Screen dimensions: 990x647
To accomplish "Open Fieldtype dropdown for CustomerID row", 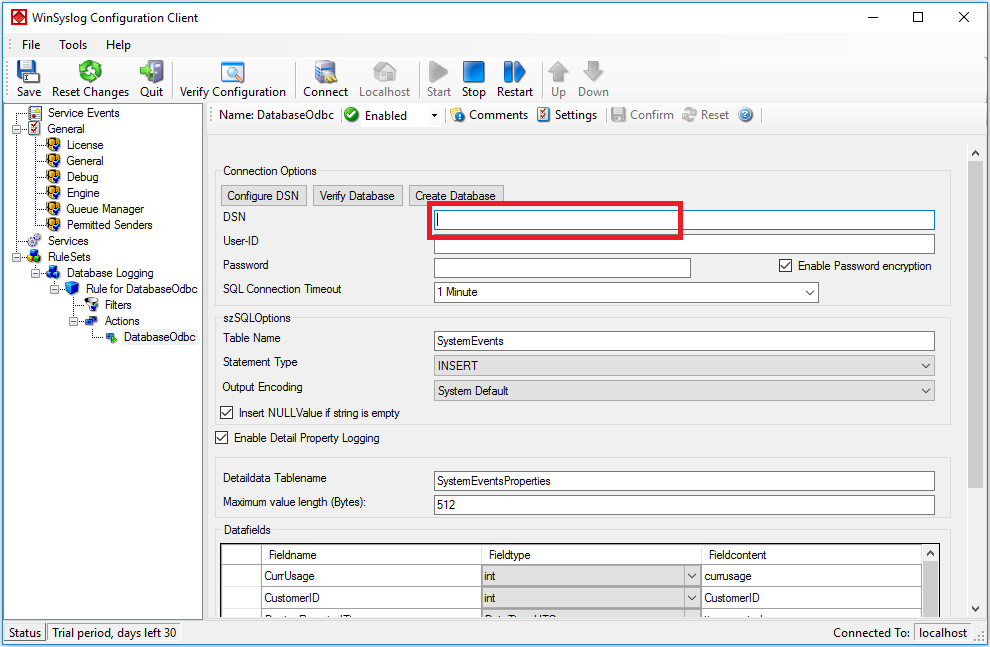I will pos(691,598).
